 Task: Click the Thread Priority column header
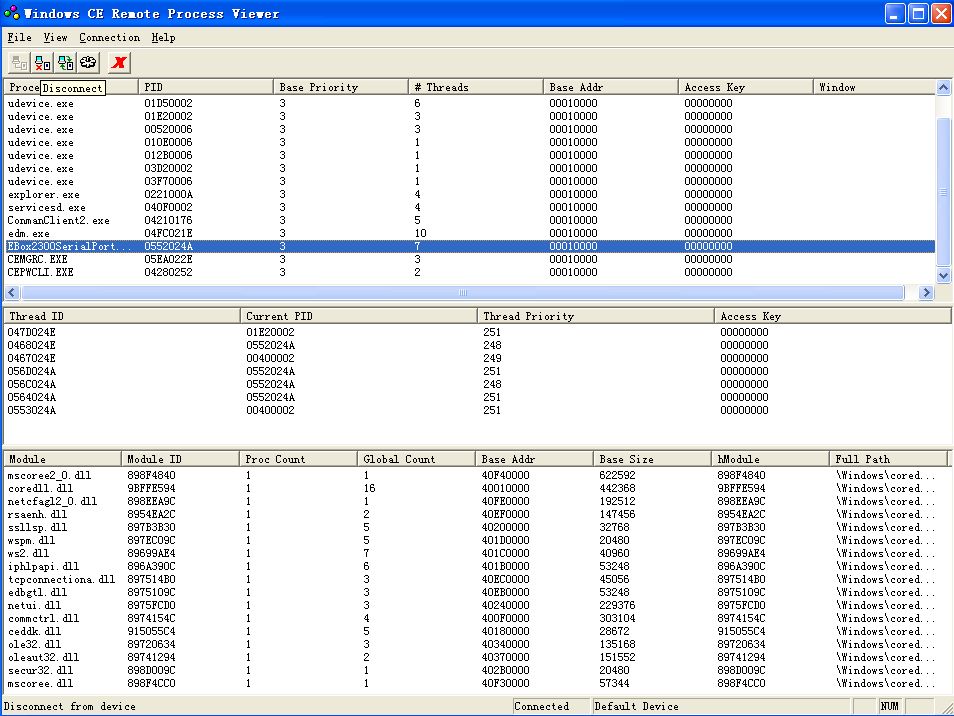[x=596, y=316]
